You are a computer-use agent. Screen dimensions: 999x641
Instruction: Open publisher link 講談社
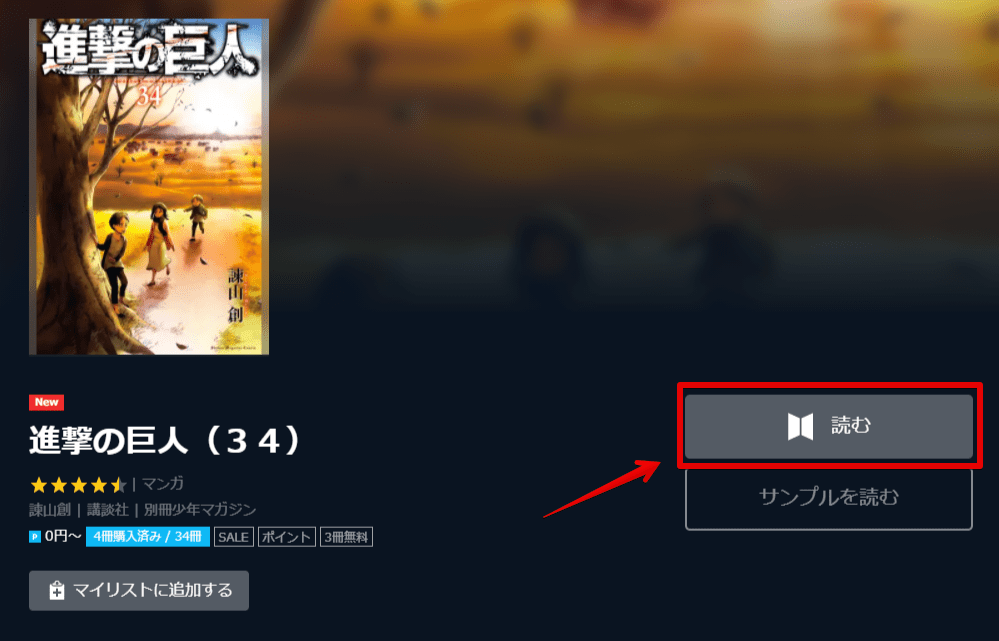tap(108, 510)
